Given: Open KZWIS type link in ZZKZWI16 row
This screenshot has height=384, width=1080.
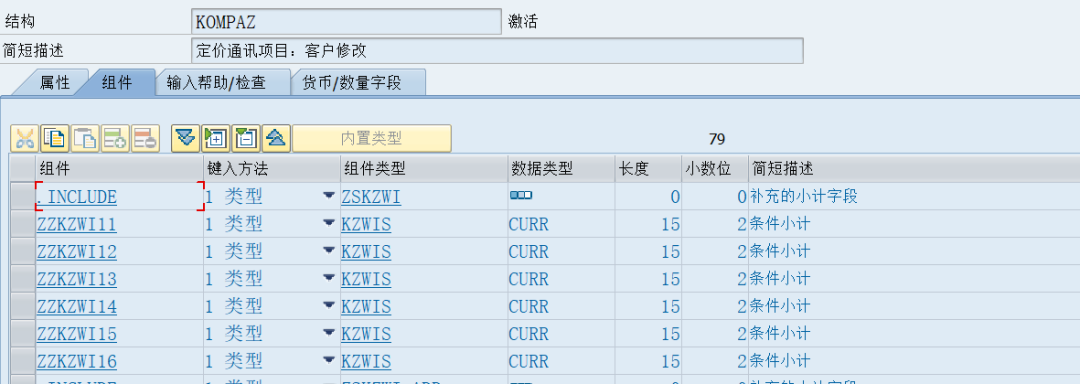Looking at the screenshot, I should 366,361.
